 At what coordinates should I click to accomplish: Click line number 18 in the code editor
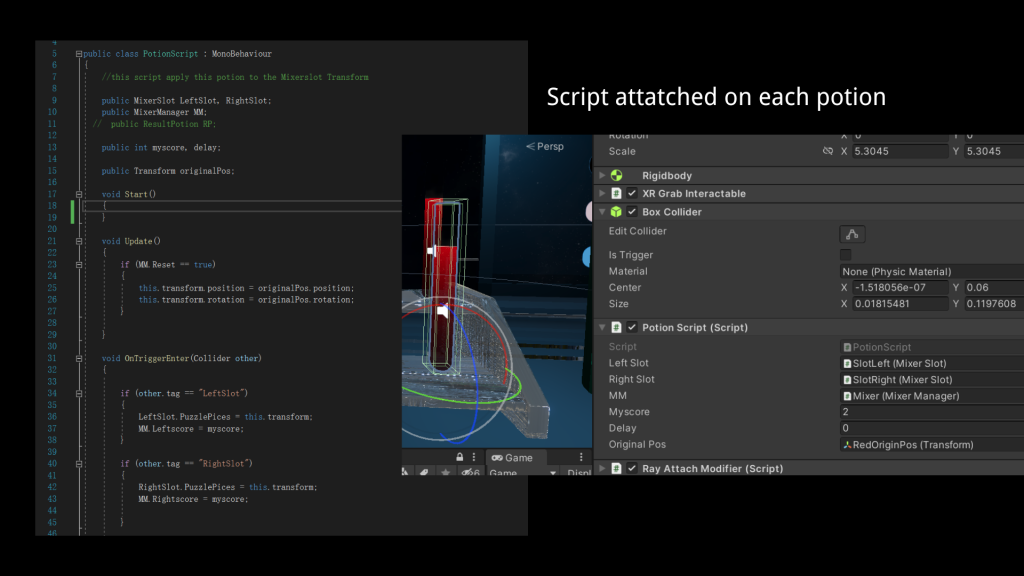[x=52, y=206]
